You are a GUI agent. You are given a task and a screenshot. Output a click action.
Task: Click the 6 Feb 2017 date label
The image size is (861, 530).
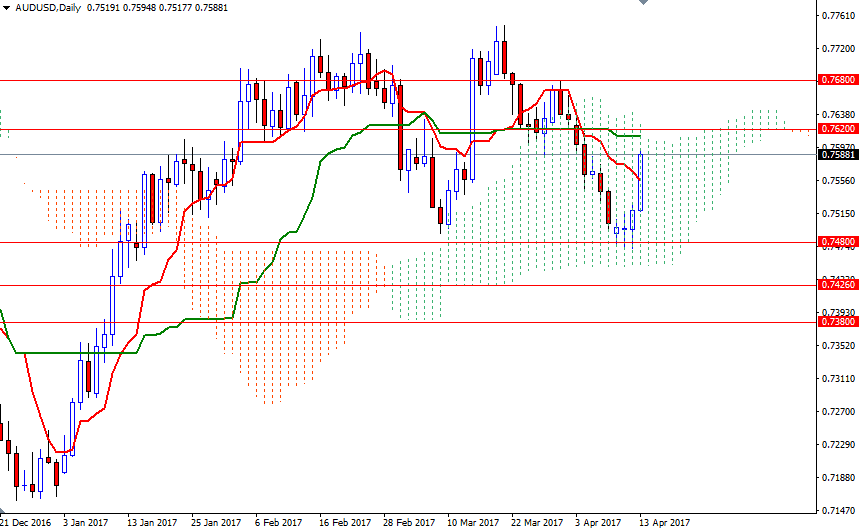tap(278, 522)
